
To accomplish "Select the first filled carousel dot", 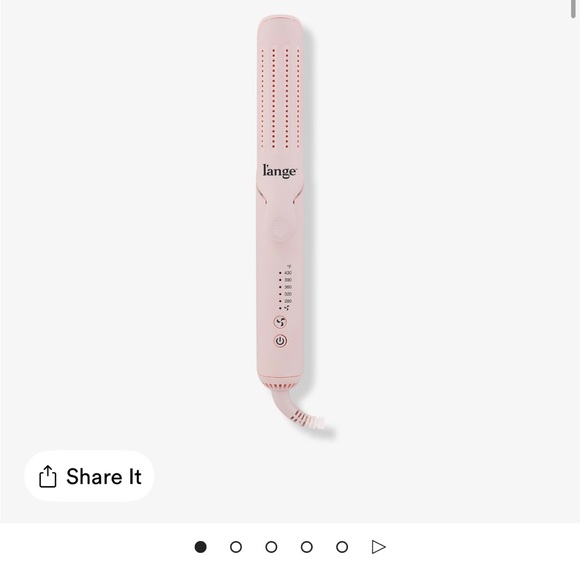I will click(x=200, y=547).
